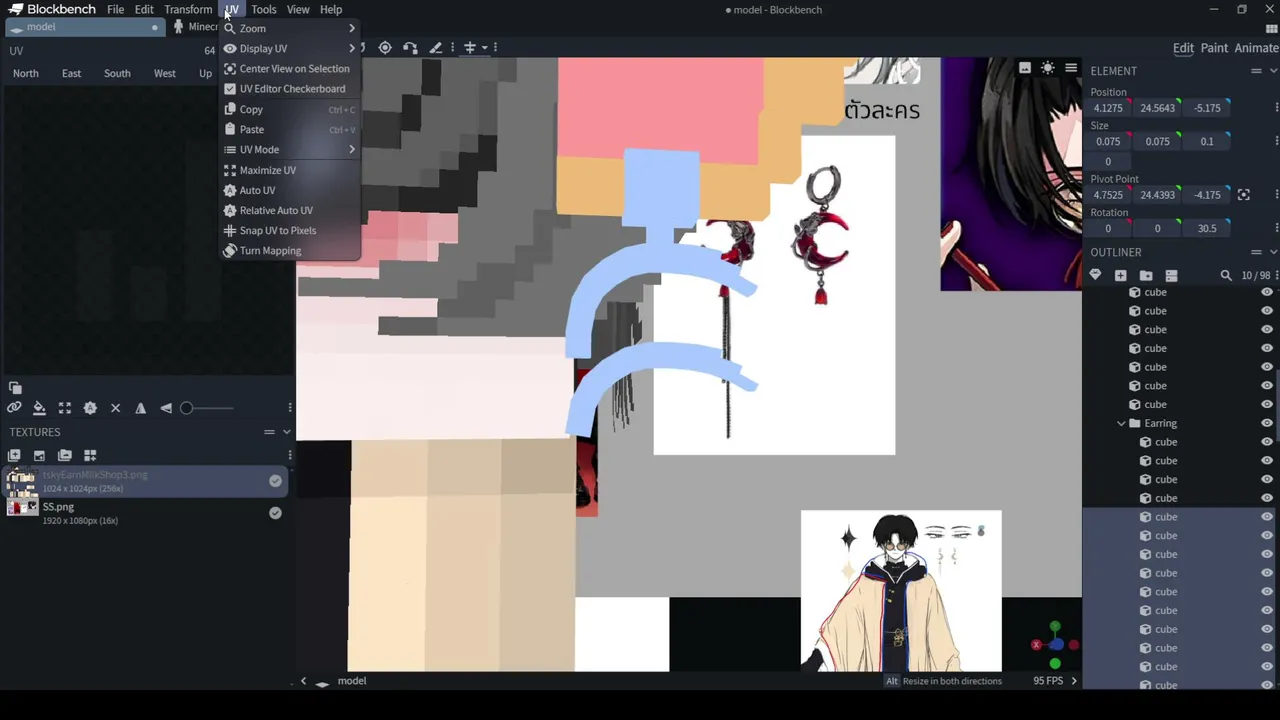Open transform space dropdown arrow in toolbar
The width and height of the screenshot is (1280, 720).
point(485,48)
